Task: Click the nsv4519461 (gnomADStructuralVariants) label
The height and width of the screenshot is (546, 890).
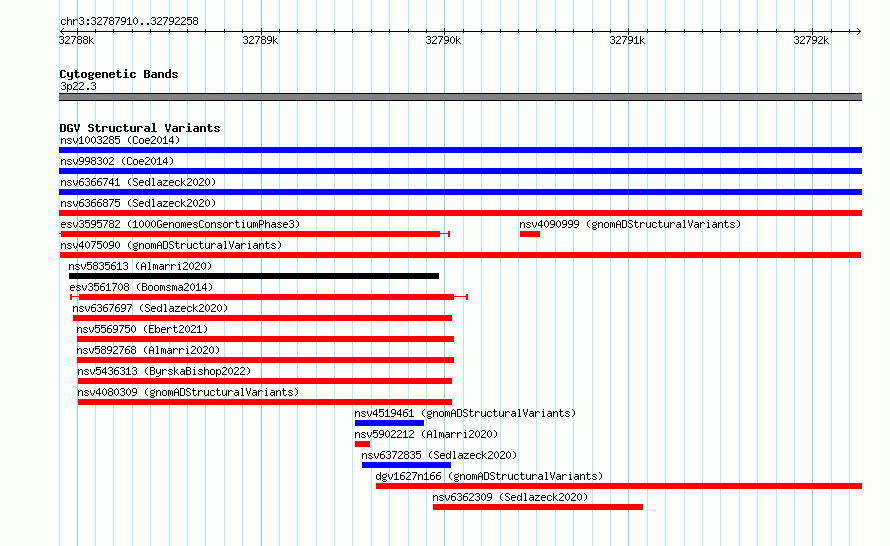Action: [x=465, y=413]
